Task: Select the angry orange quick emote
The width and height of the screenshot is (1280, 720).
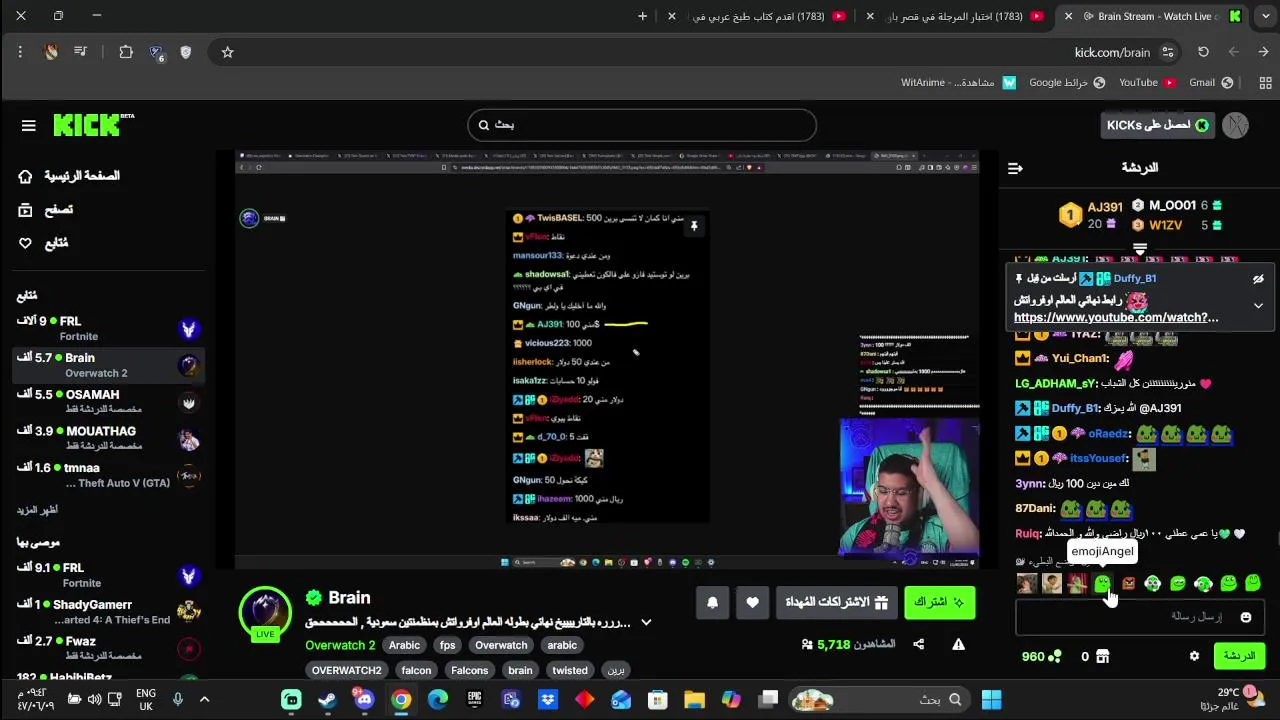Action: pos(1128,583)
